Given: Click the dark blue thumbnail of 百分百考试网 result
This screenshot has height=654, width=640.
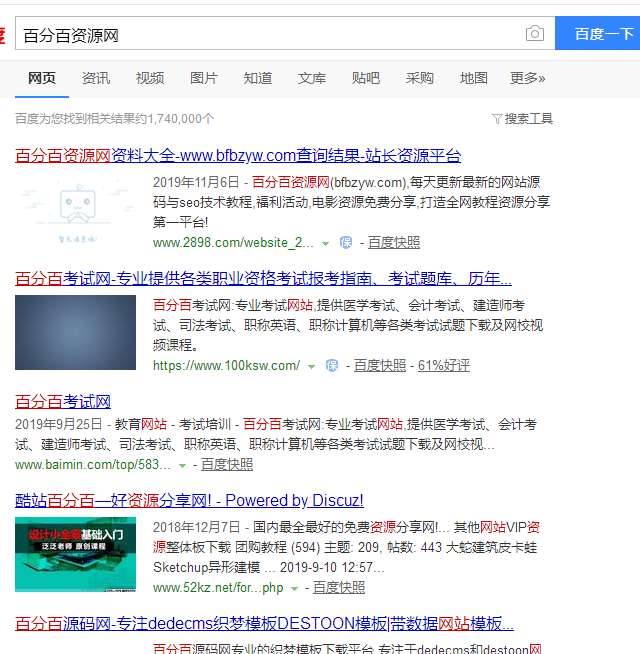Looking at the screenshot, I should click(76, 332).
